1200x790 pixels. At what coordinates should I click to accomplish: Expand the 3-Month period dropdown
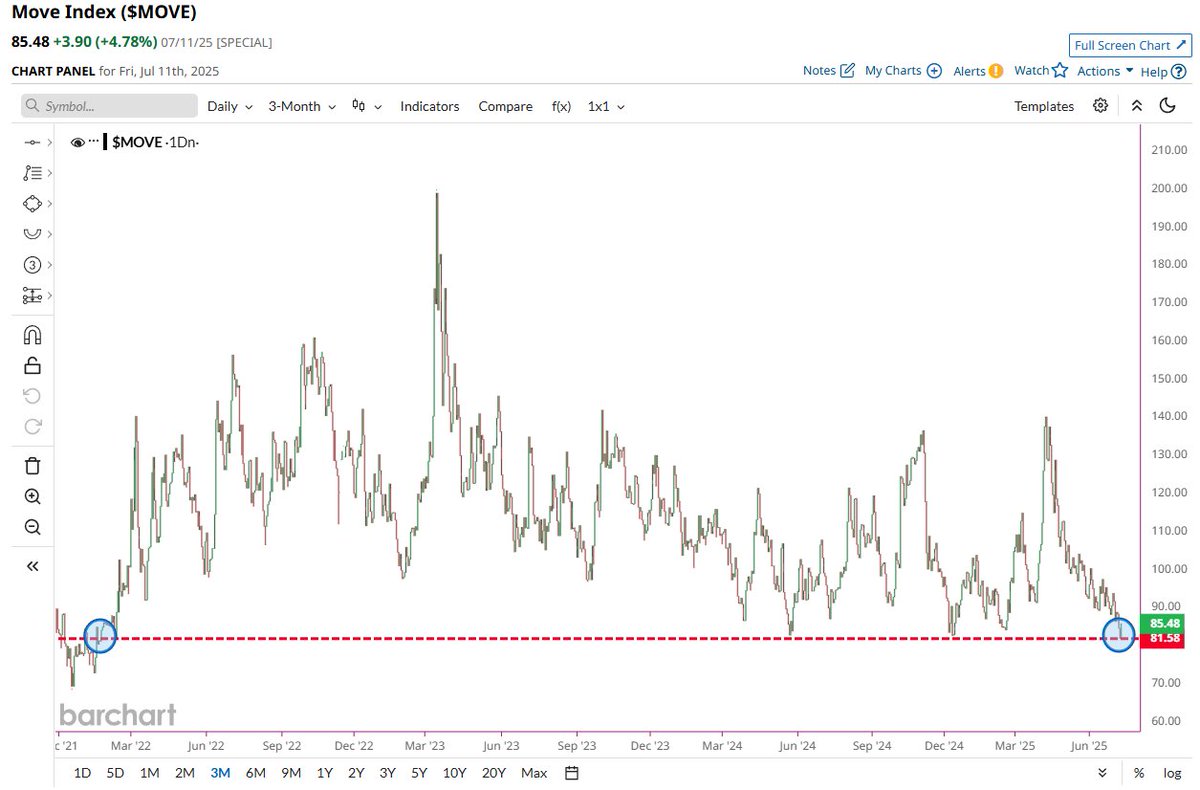tap(301, 106)
